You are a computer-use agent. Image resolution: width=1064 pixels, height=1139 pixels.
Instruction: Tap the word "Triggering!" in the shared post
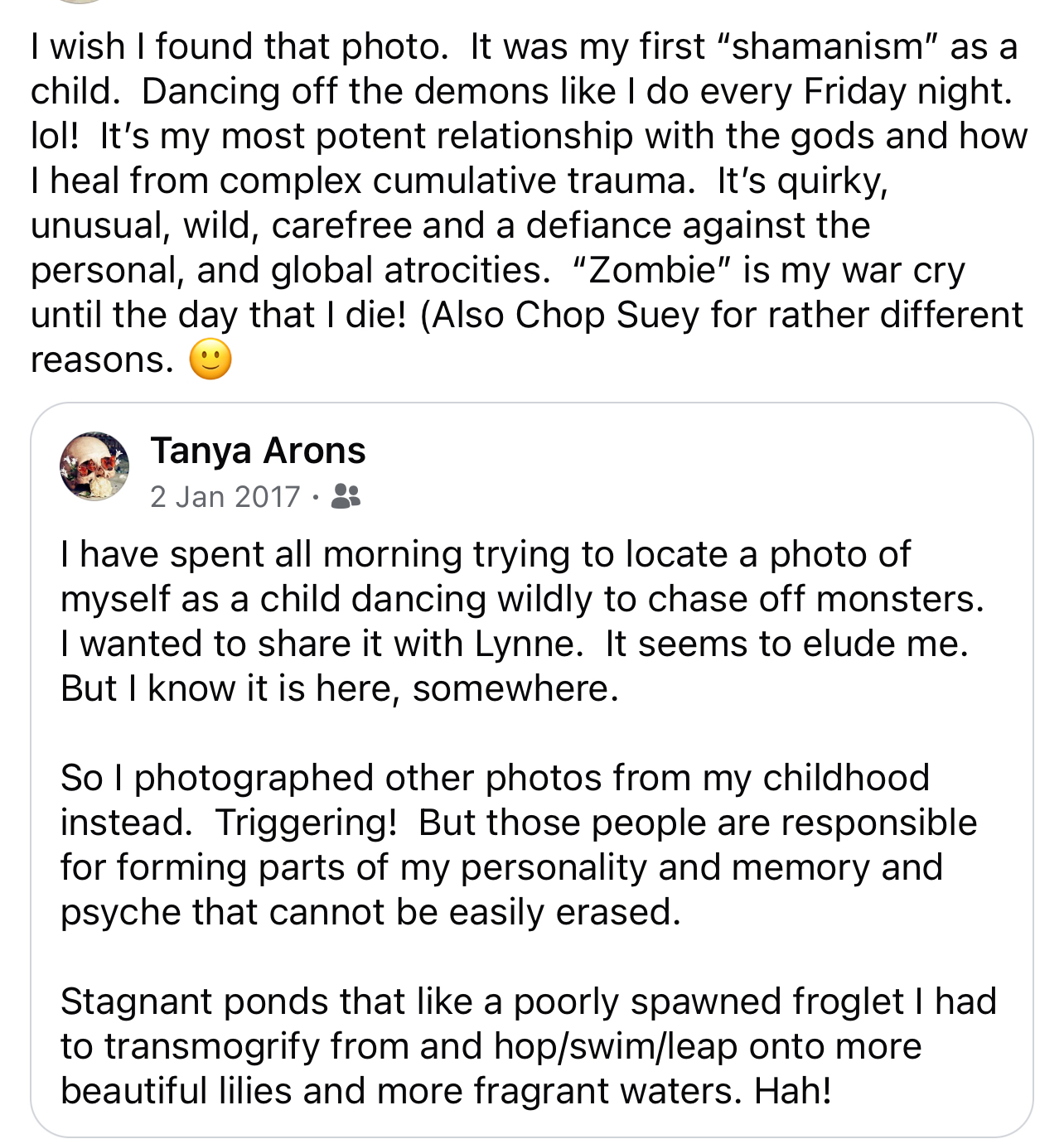pos(307,823)
